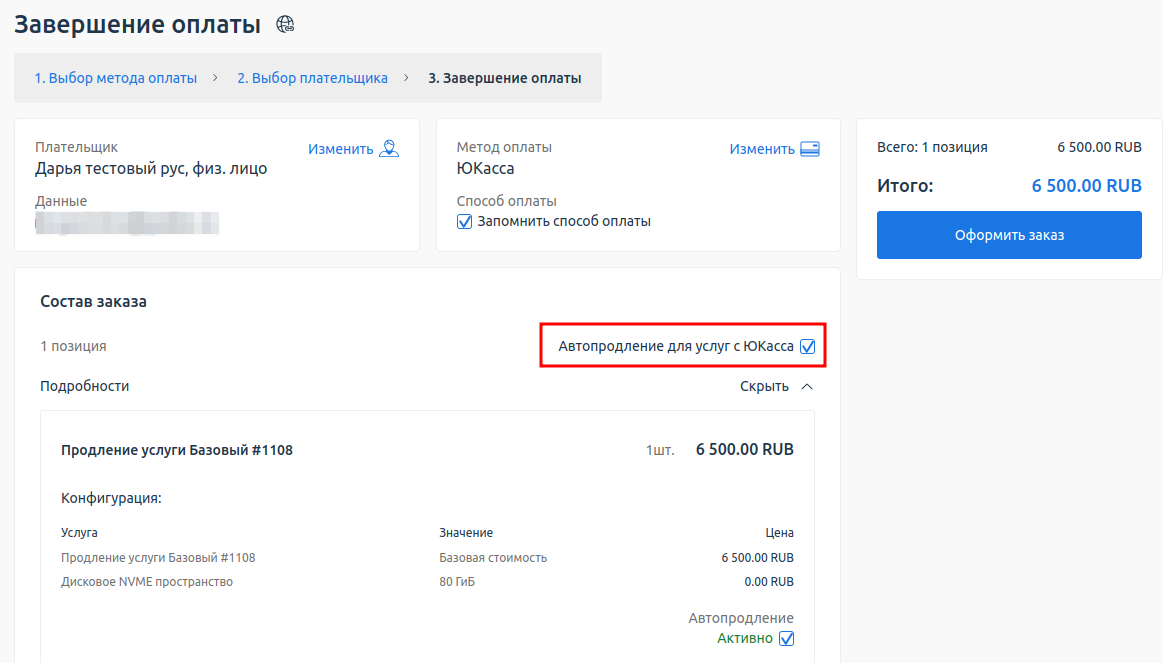
Task: Click the Дисковое NVME пространство row
Action: point(427,582)
